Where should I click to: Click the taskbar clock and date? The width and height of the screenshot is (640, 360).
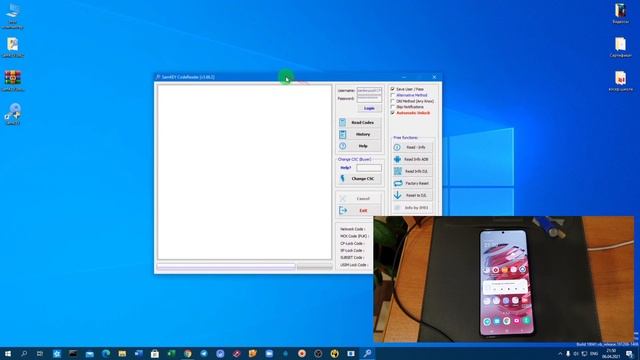pos(611,354)
